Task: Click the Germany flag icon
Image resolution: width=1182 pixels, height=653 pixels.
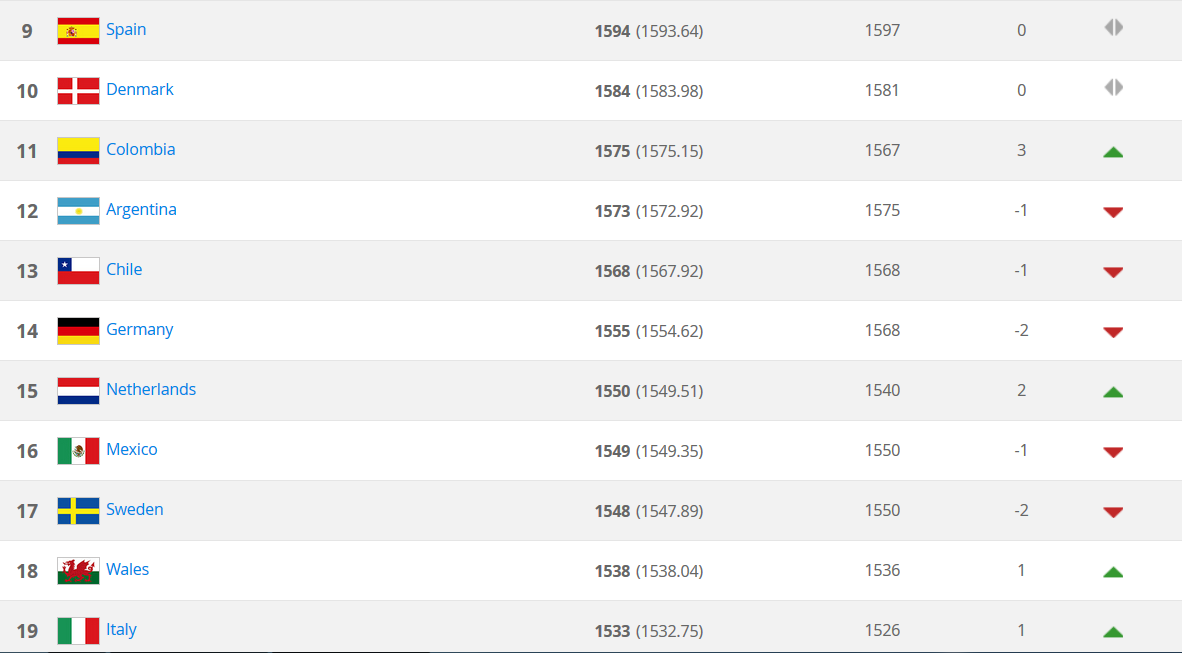Action: point(78,331)
